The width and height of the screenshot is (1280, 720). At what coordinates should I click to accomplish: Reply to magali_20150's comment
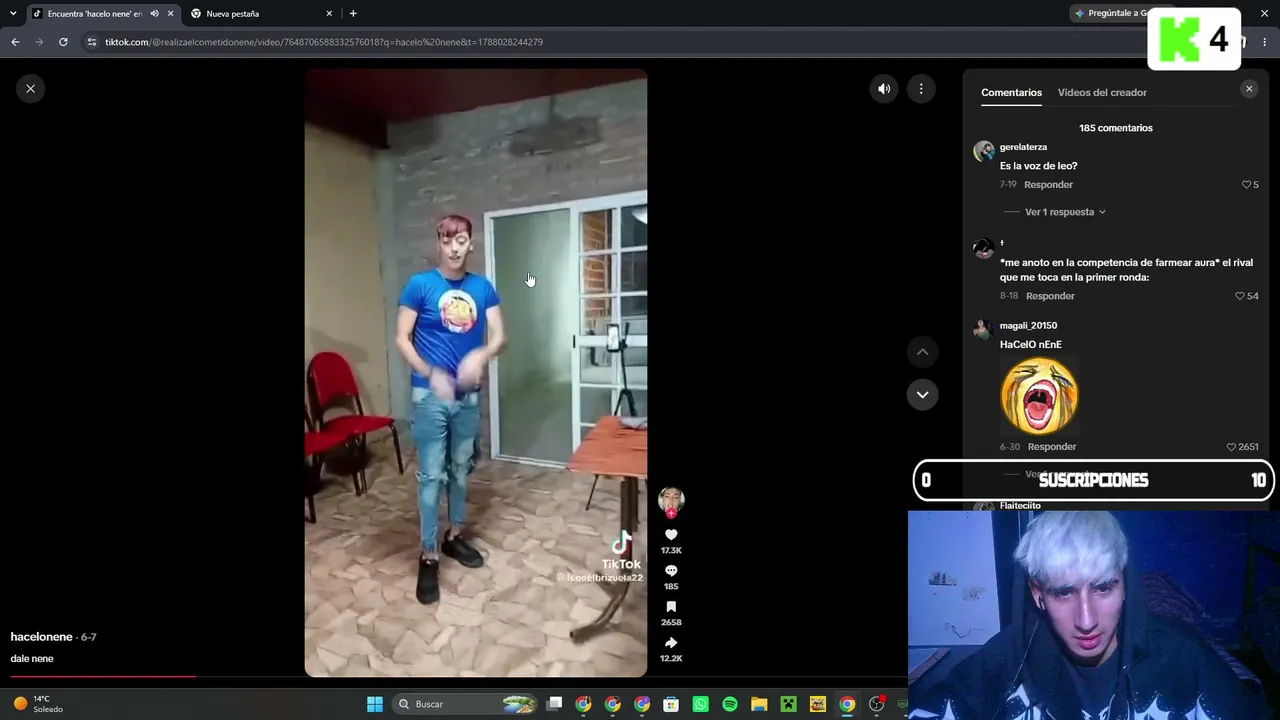(x=1052, y=447)
